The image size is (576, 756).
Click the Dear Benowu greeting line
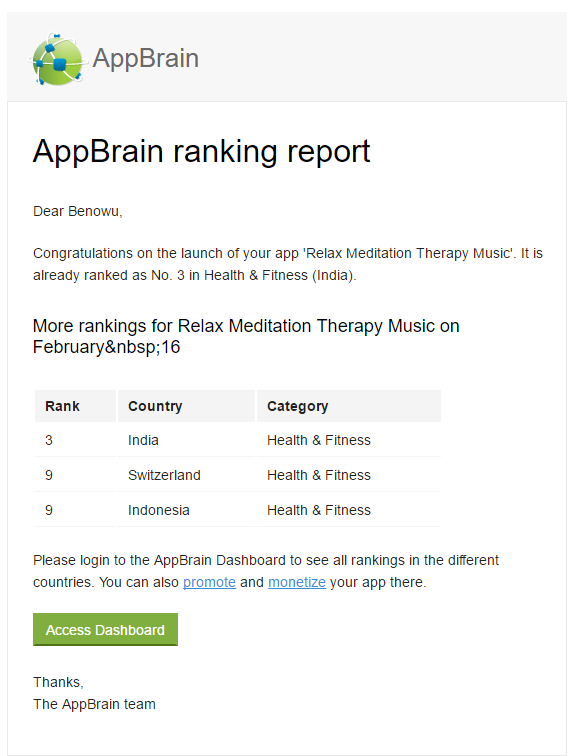pyautogui.click(x=78, y=211)
